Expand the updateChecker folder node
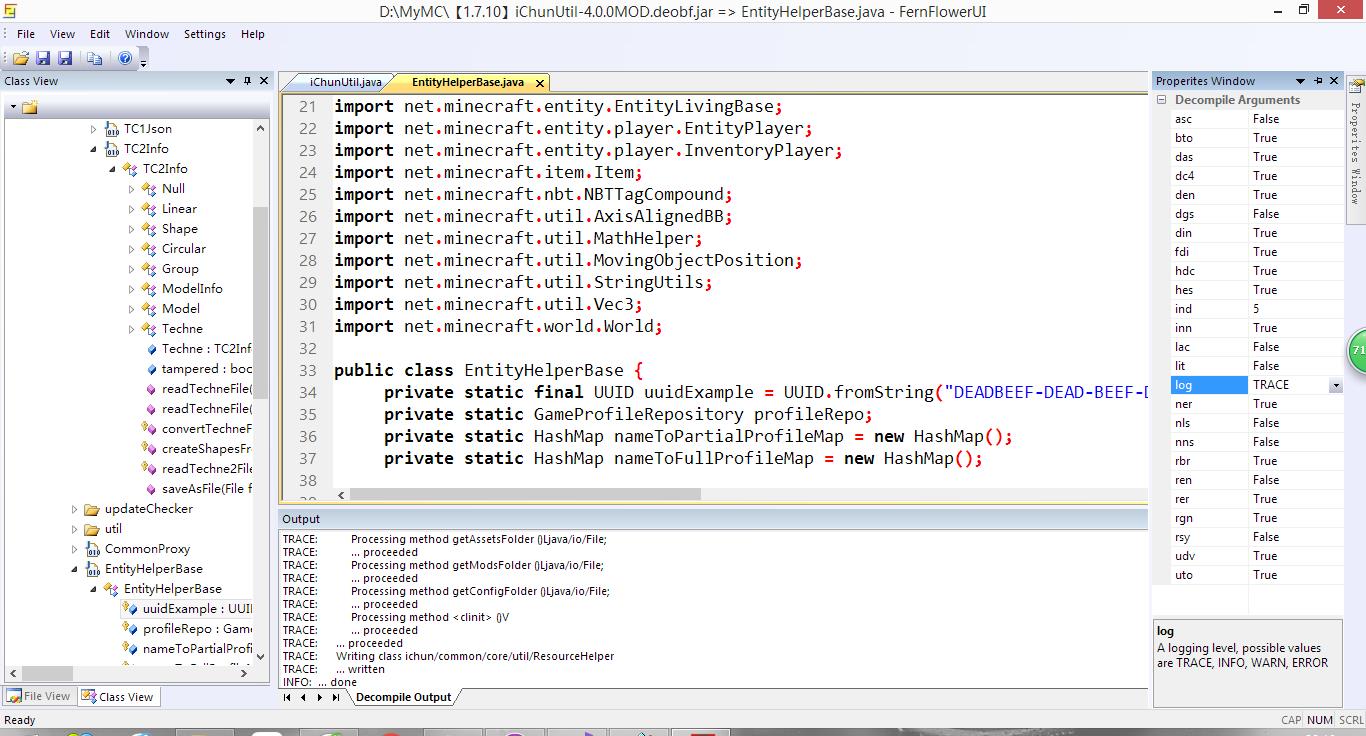Screen dimensions: 1366x736 (74, 509)
